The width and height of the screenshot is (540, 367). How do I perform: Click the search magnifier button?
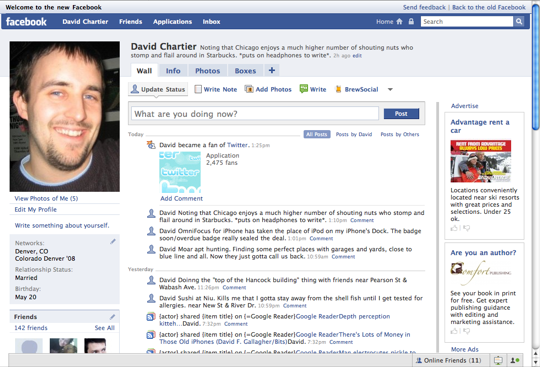pos(519,21)
